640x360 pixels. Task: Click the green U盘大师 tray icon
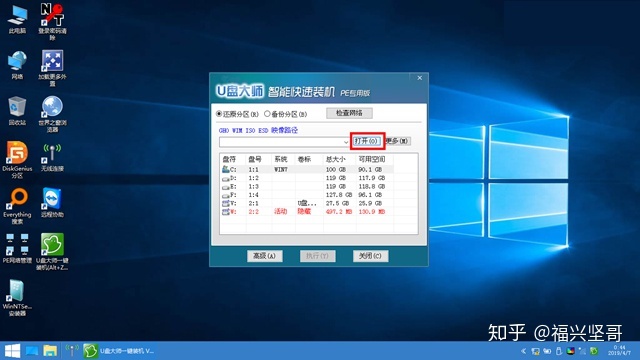tap(594, 351)
